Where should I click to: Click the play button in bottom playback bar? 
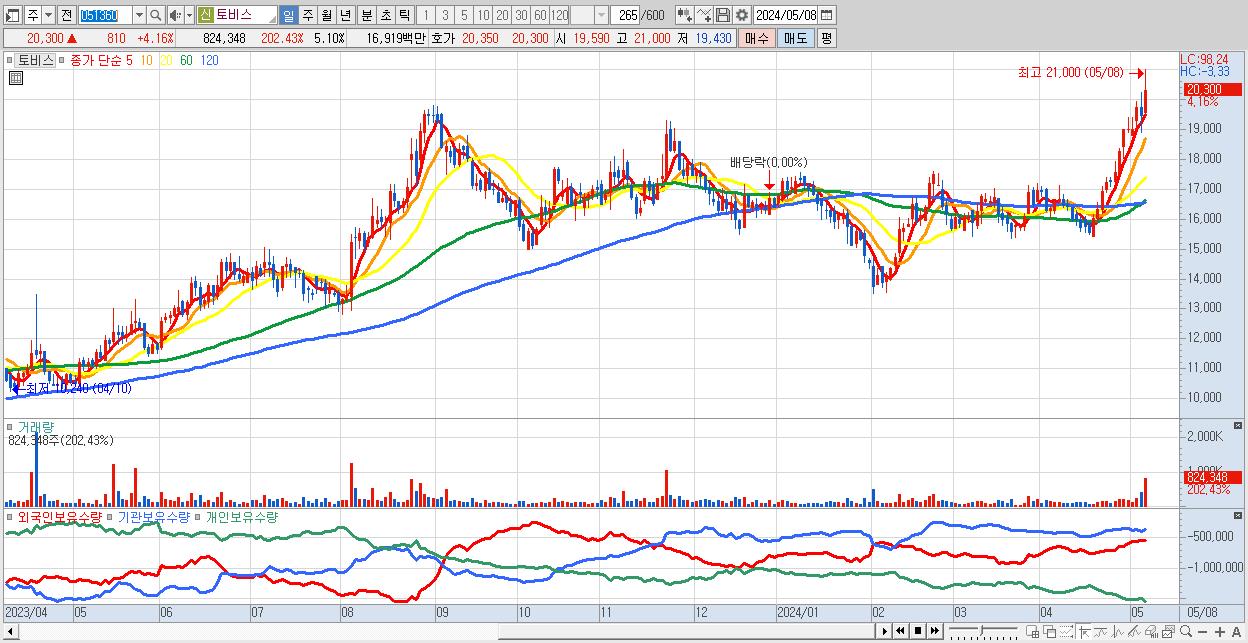[x=885, y=631]
